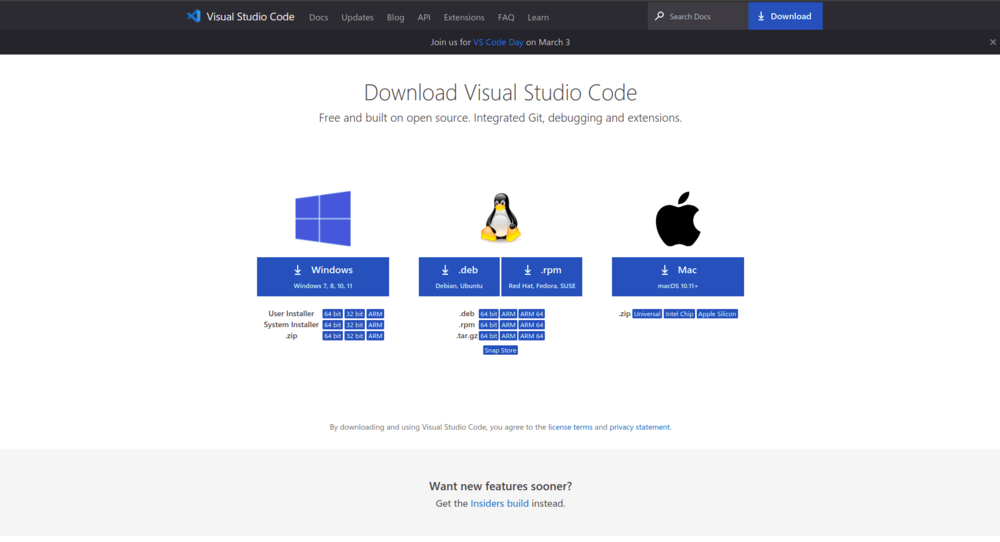Select Windows .zip 64 bit
Viewport: 1000px width, 542px height.
coord(332,335)
